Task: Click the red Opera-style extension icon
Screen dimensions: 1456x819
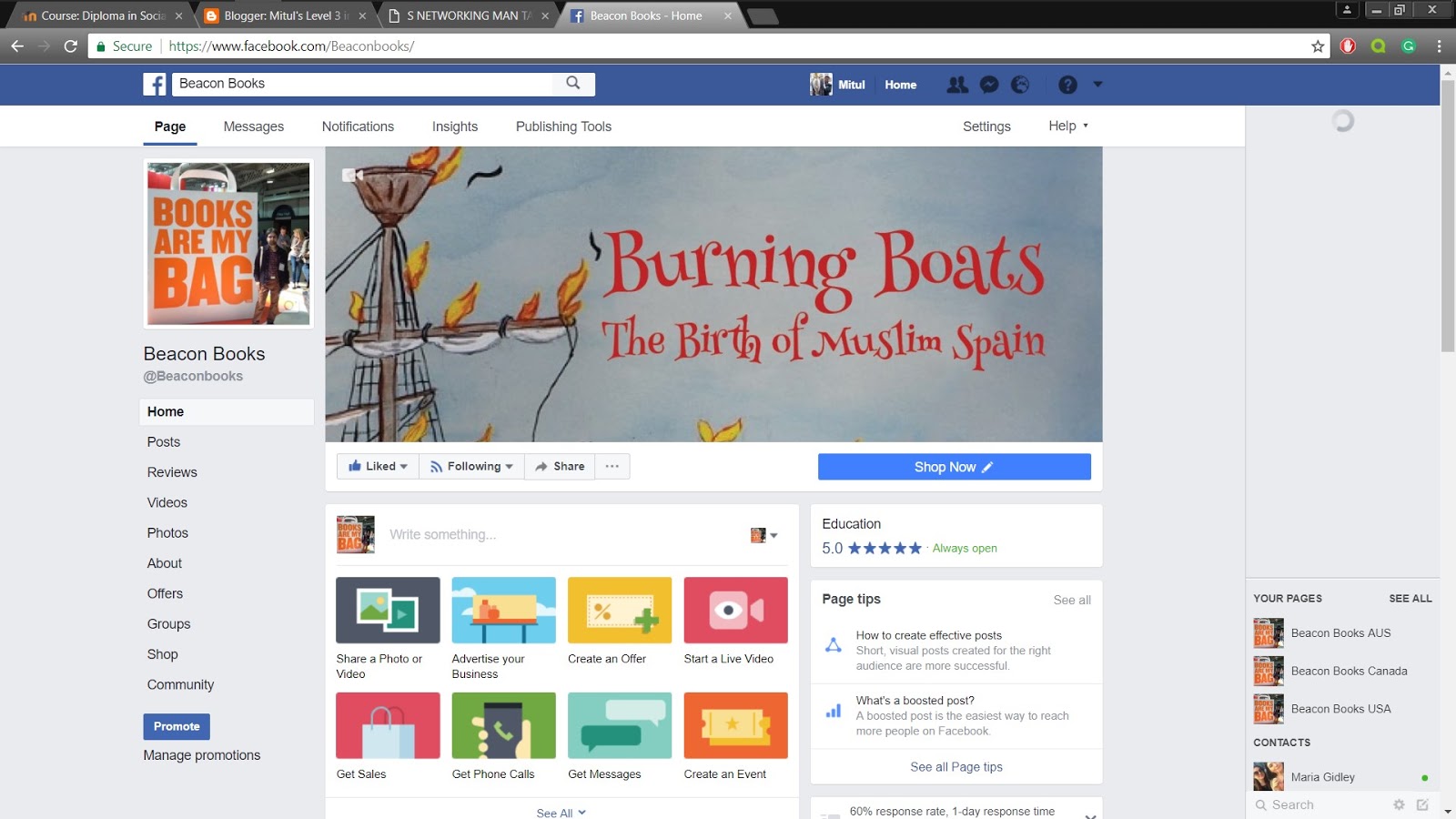Action: pyautogui.click(x=1348, y=46)
